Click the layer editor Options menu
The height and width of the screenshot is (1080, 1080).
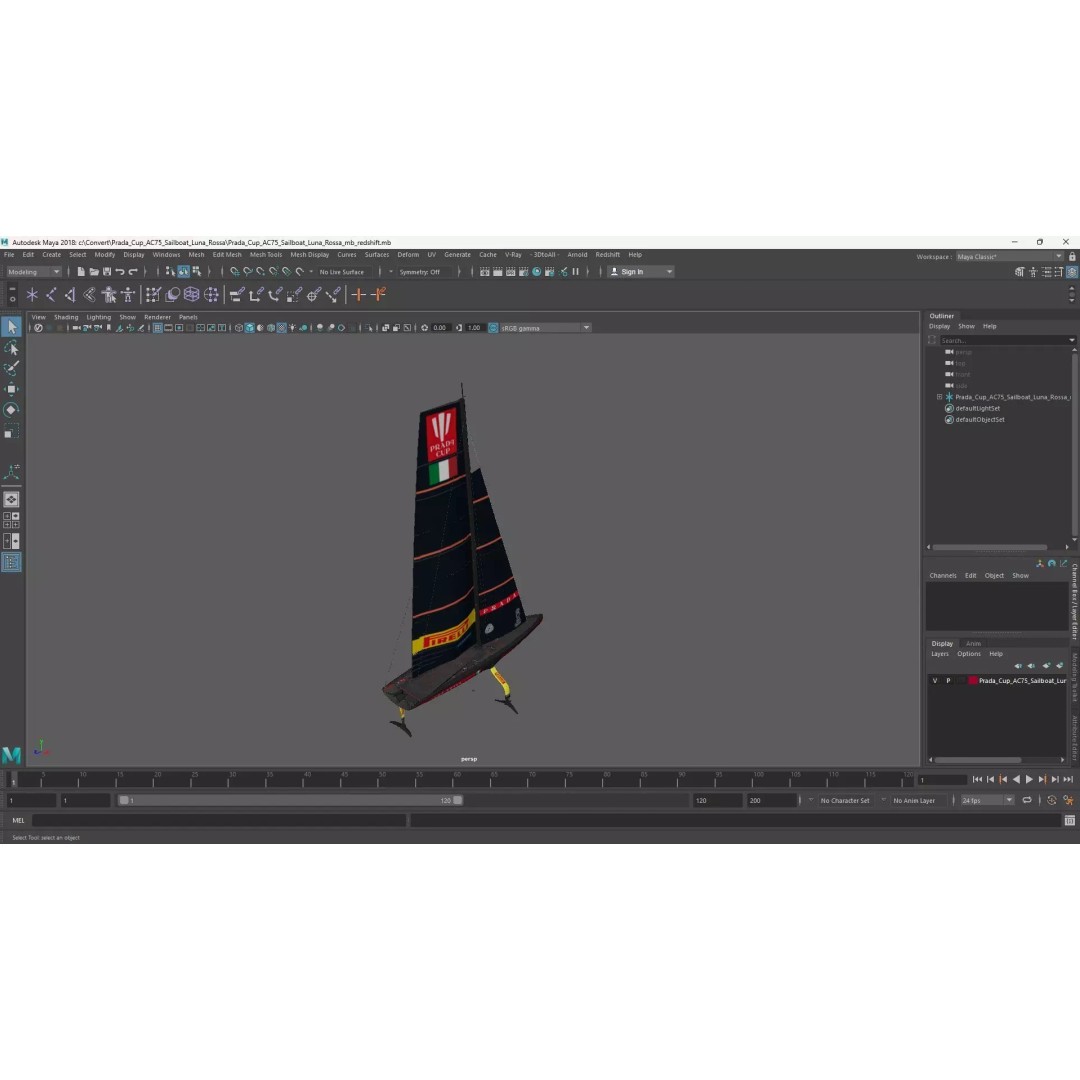click(x=968, y=654)
